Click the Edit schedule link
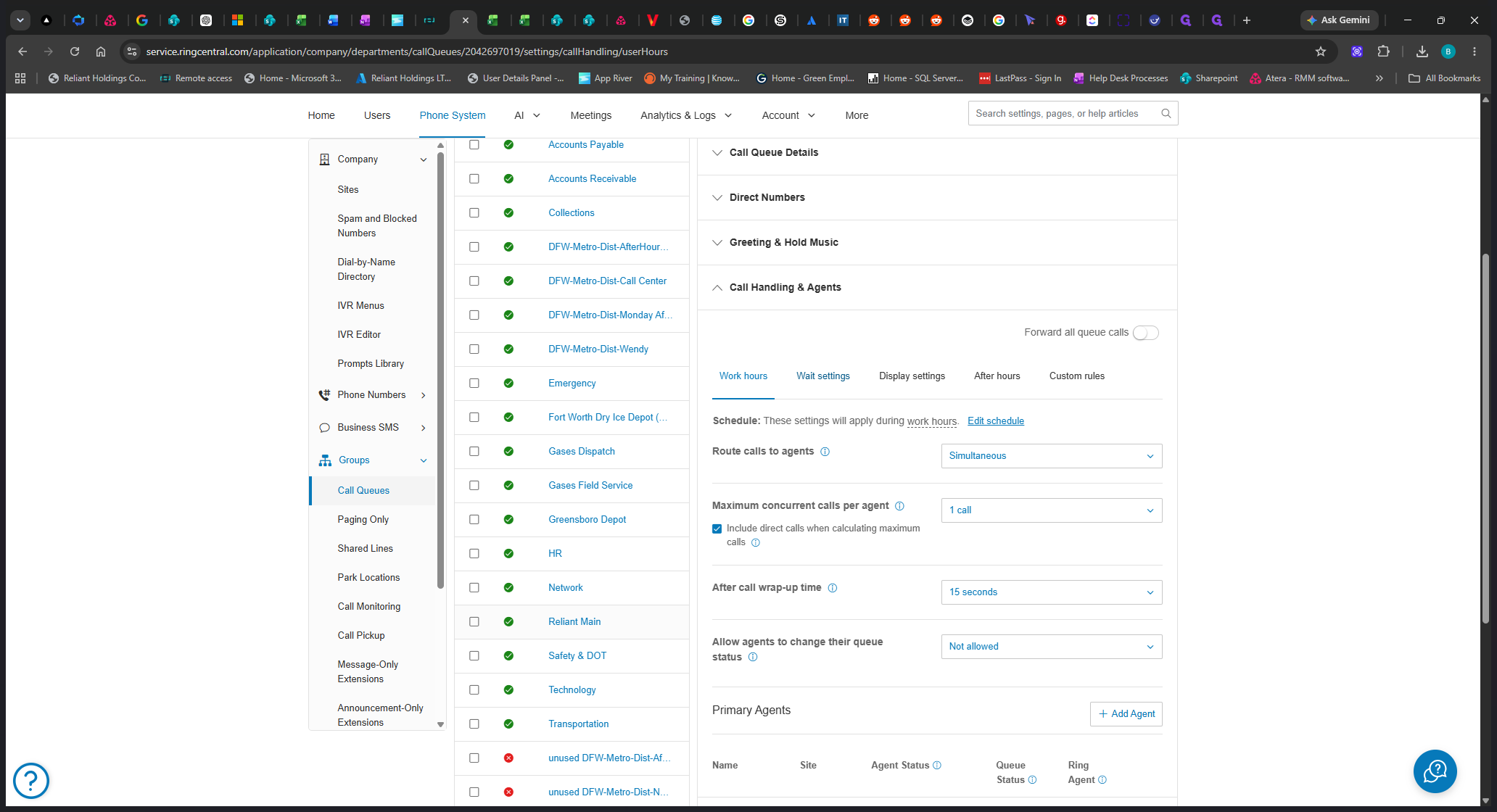 click(996, 421)
